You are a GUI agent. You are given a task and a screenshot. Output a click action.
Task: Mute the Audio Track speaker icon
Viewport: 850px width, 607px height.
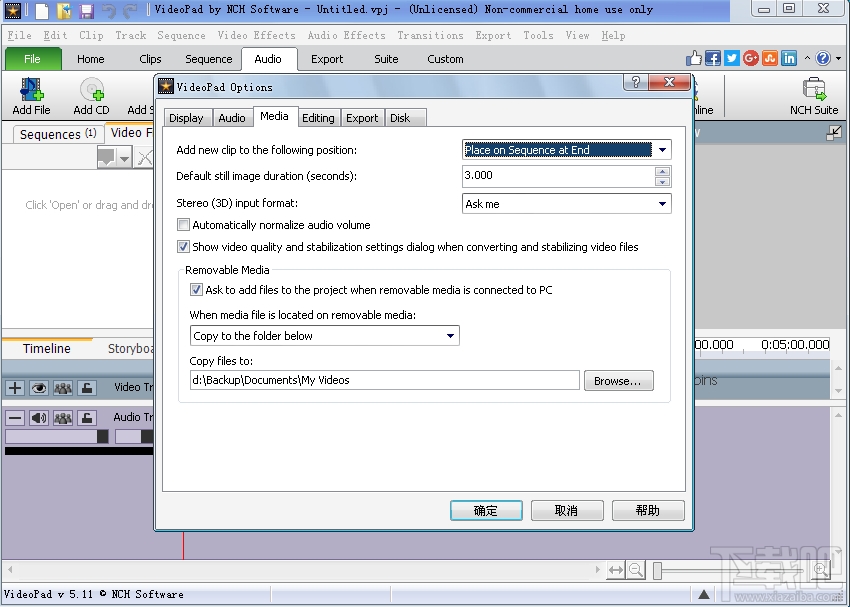click(x=39, y=417)
